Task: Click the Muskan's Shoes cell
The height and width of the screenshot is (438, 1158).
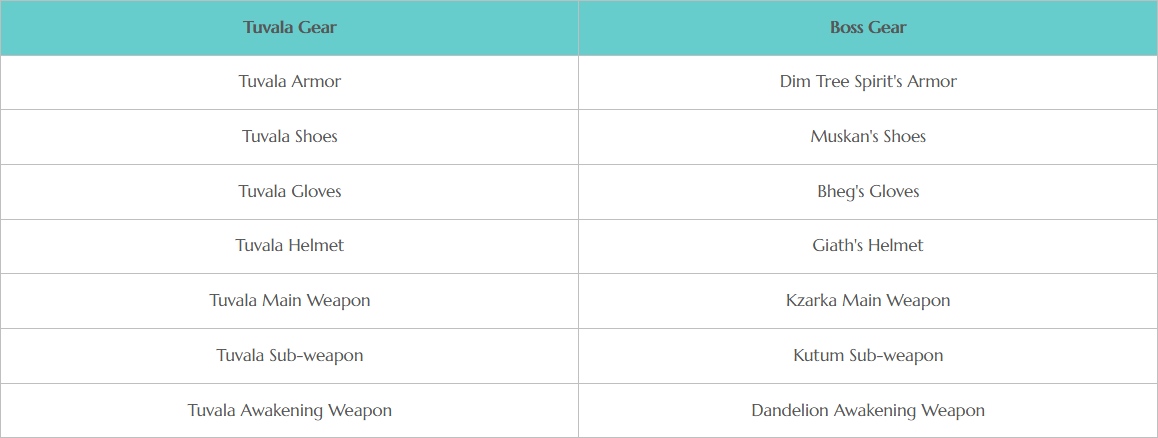Action: pyautogui.click(x=868, y=136)
